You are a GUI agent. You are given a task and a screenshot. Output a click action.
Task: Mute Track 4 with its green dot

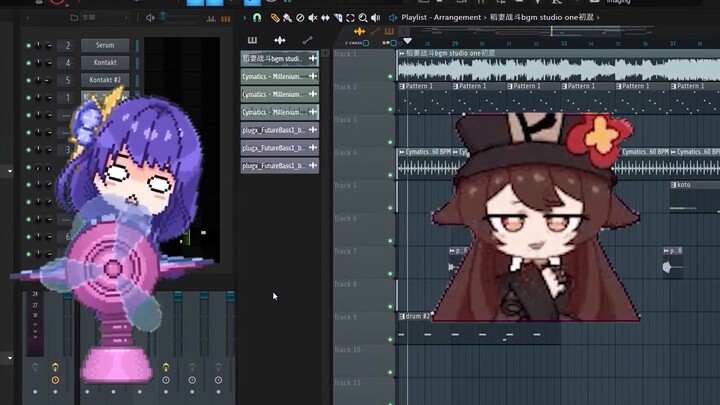(x=391, y=175)
